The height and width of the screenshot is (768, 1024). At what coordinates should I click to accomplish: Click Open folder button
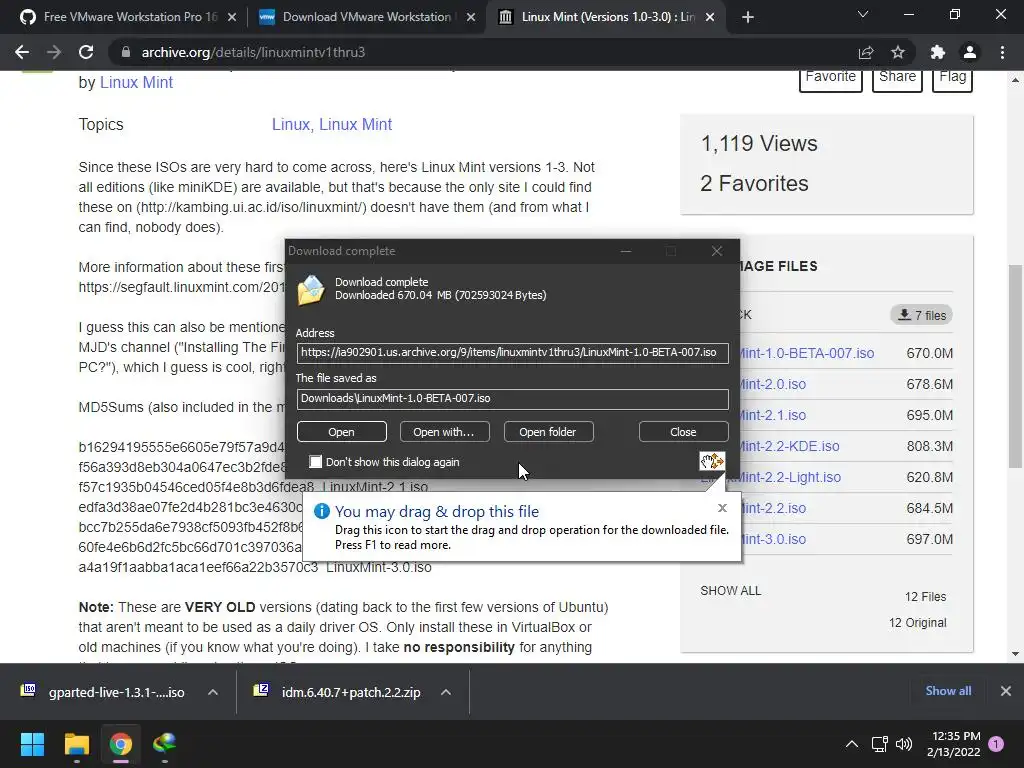(548, 432)
